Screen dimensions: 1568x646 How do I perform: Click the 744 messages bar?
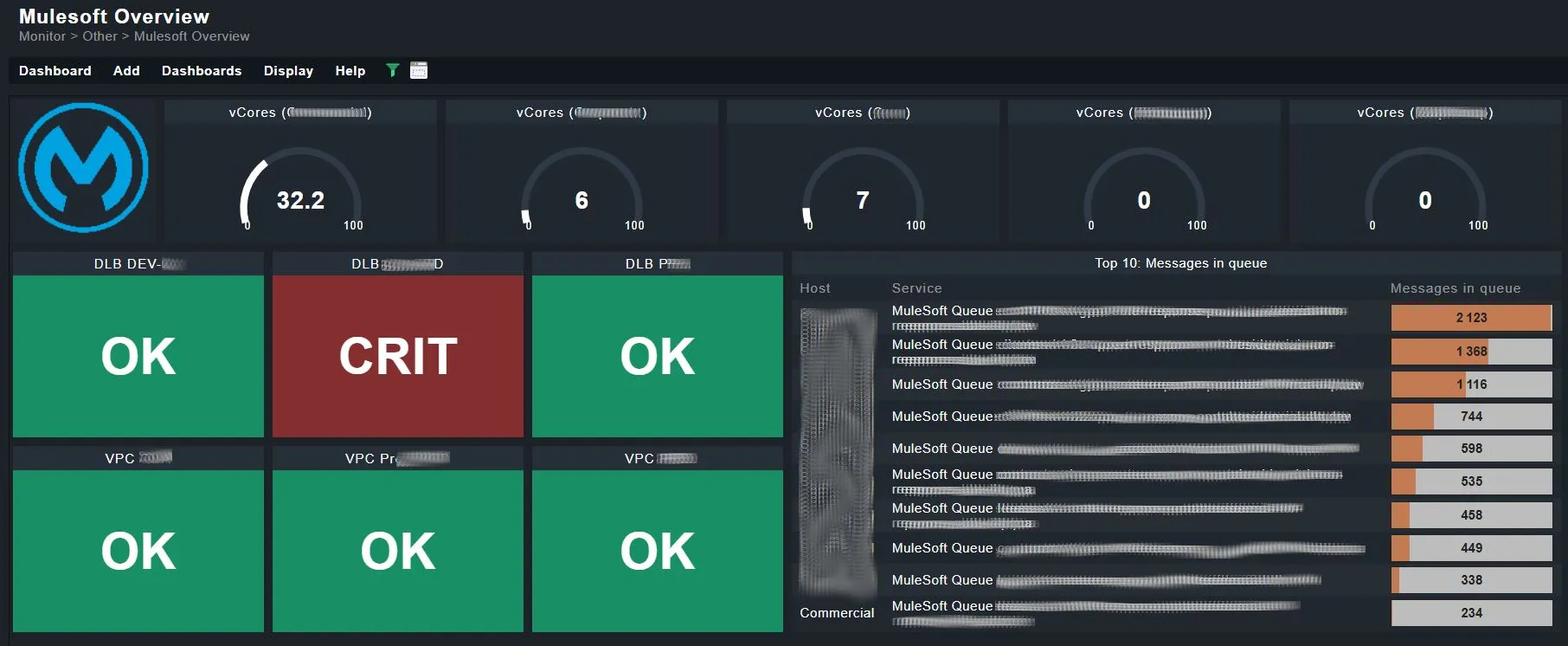[x=1471, y=417]
